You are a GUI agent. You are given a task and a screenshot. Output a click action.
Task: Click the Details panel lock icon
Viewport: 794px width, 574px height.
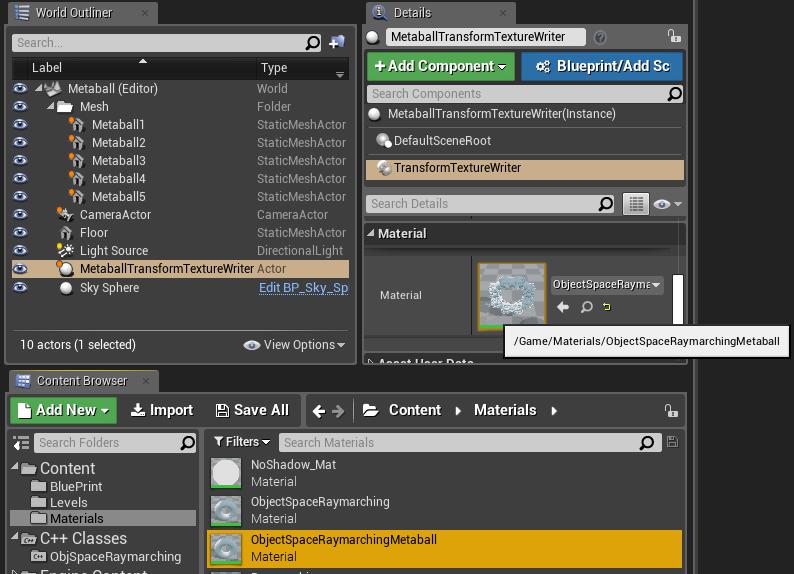tap(673, 36)
